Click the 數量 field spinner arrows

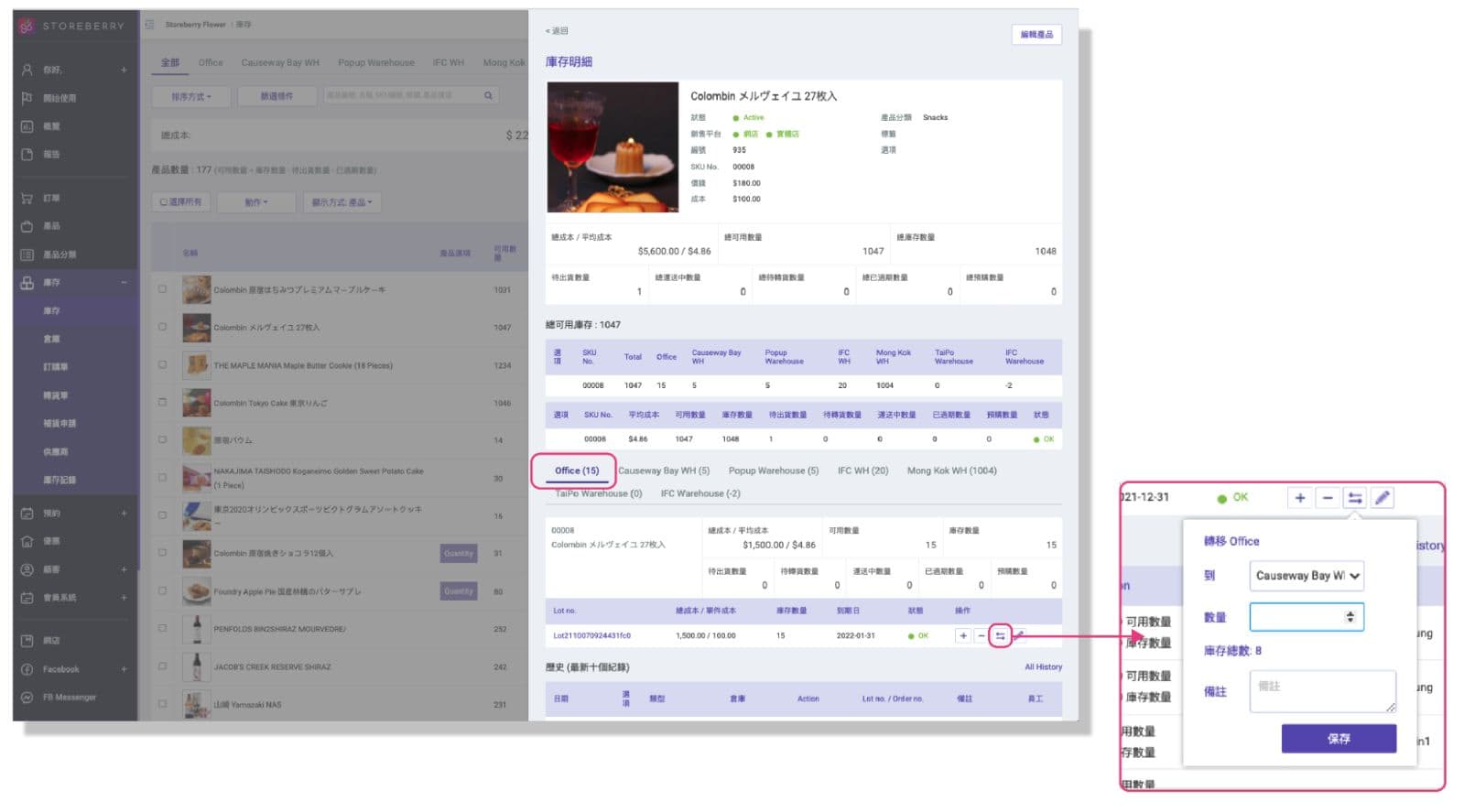(x=1350, y=617)
